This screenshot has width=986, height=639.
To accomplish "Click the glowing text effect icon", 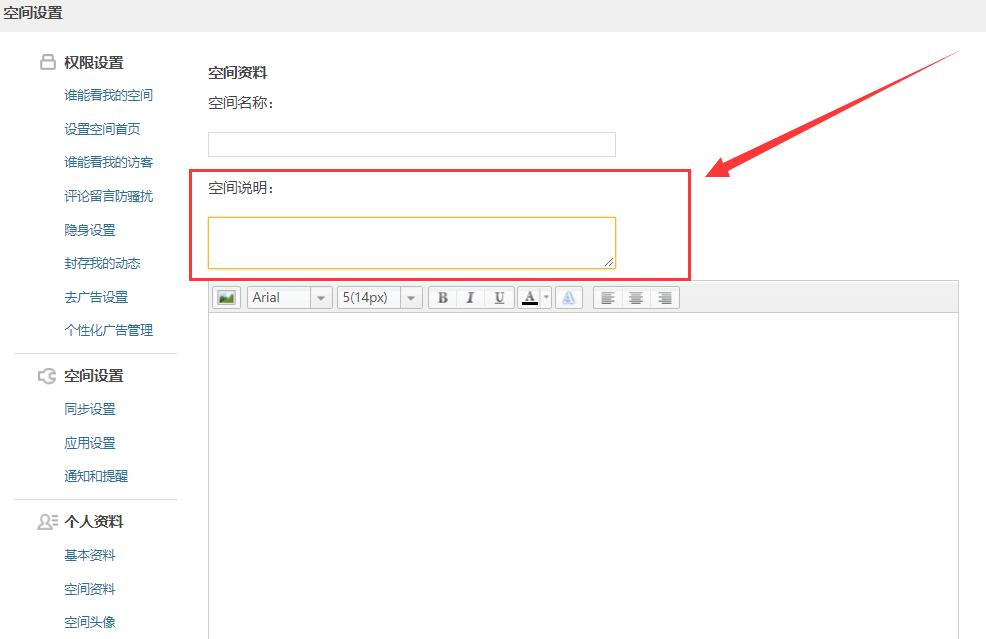I will [x=568, y=297].
